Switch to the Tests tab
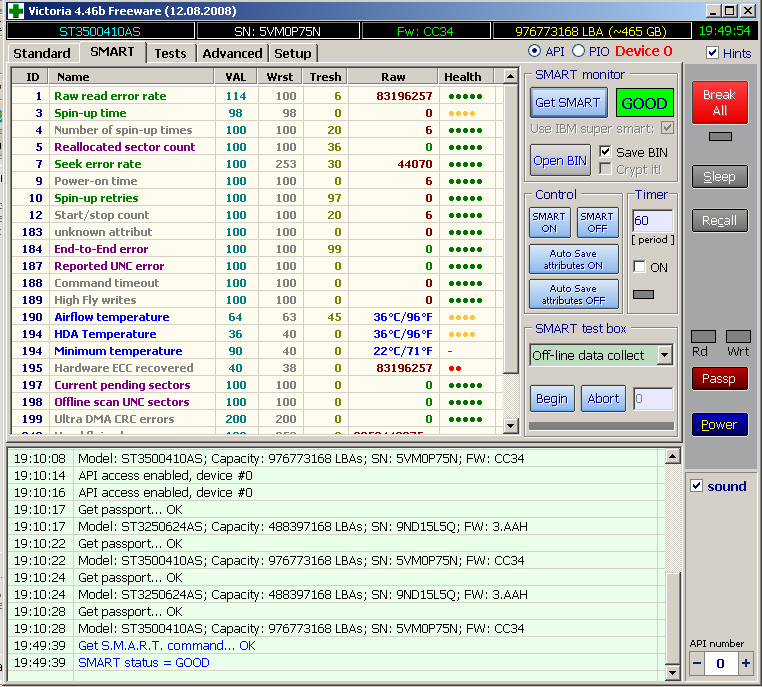The width and height of the screenshot is (762, 687). click(170, 53)
